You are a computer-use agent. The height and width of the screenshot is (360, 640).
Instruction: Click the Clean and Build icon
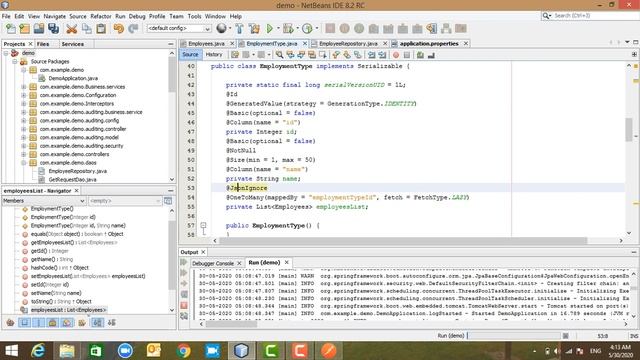(x=254, y=28)
